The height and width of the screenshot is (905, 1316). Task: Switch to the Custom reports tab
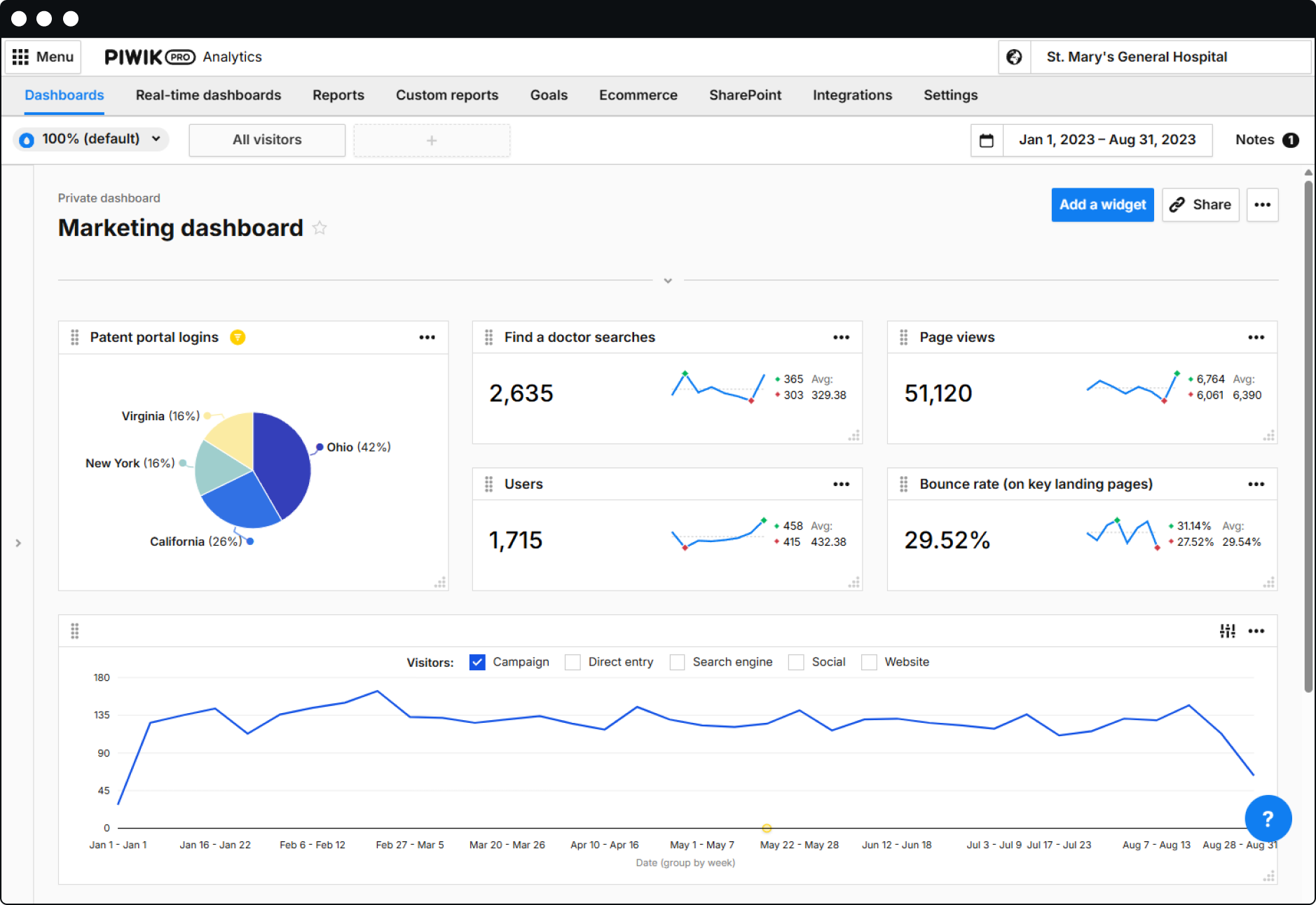[446, 95]
